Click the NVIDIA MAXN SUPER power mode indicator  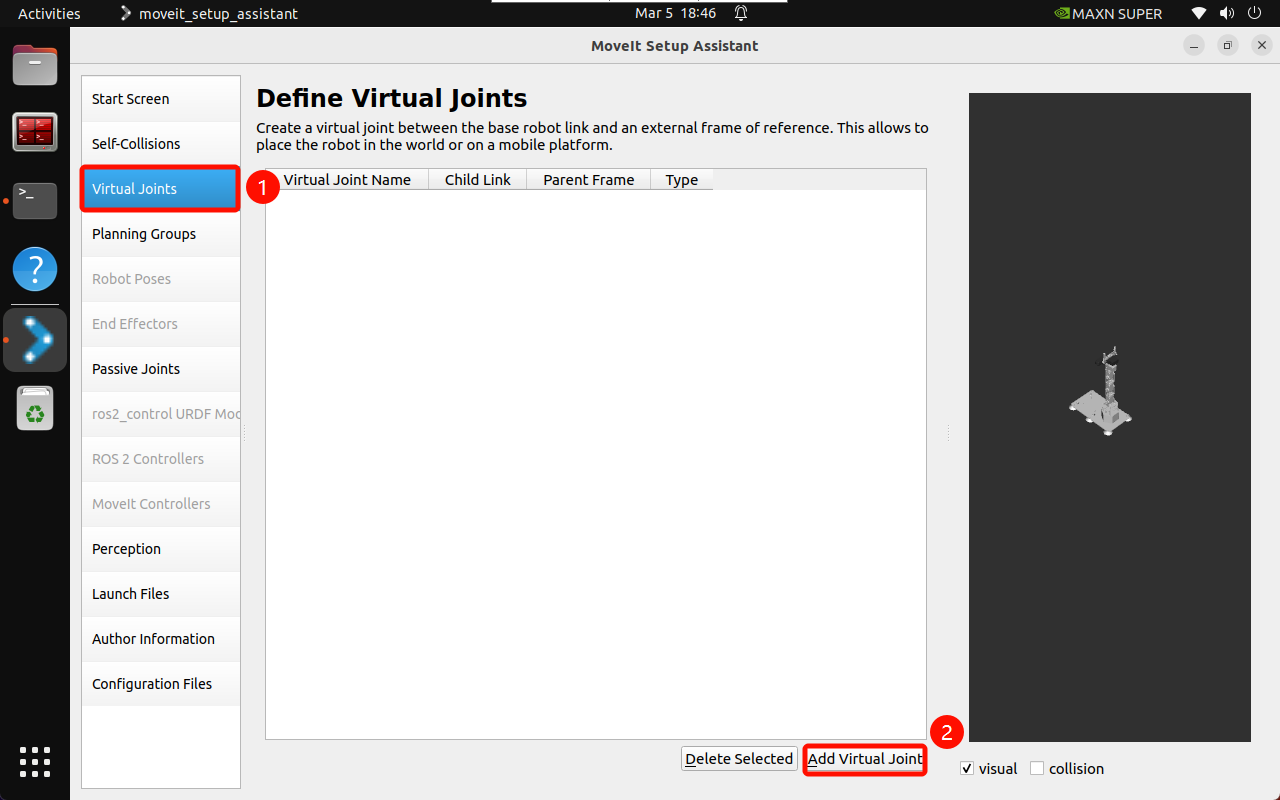click(x=1108, y=14)
